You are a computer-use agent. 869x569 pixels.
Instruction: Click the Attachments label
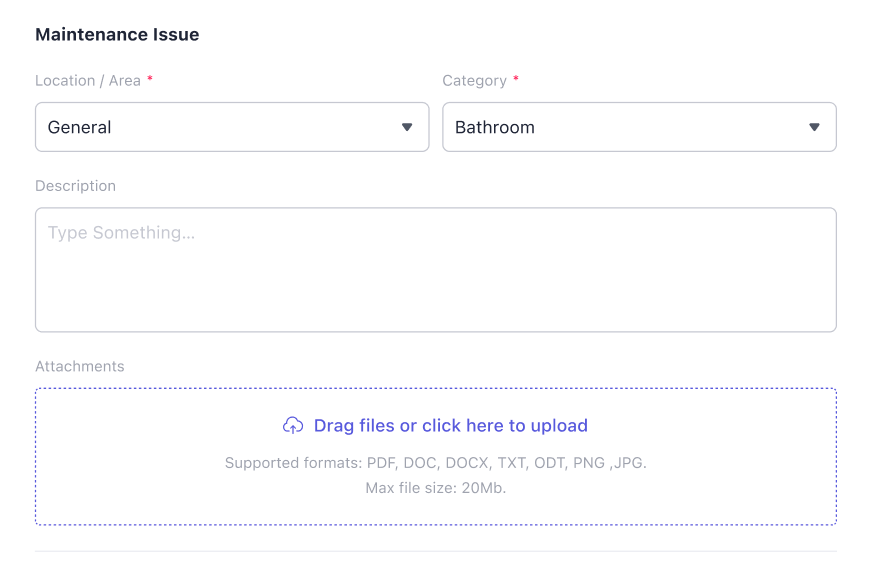(x=80, y=366)
